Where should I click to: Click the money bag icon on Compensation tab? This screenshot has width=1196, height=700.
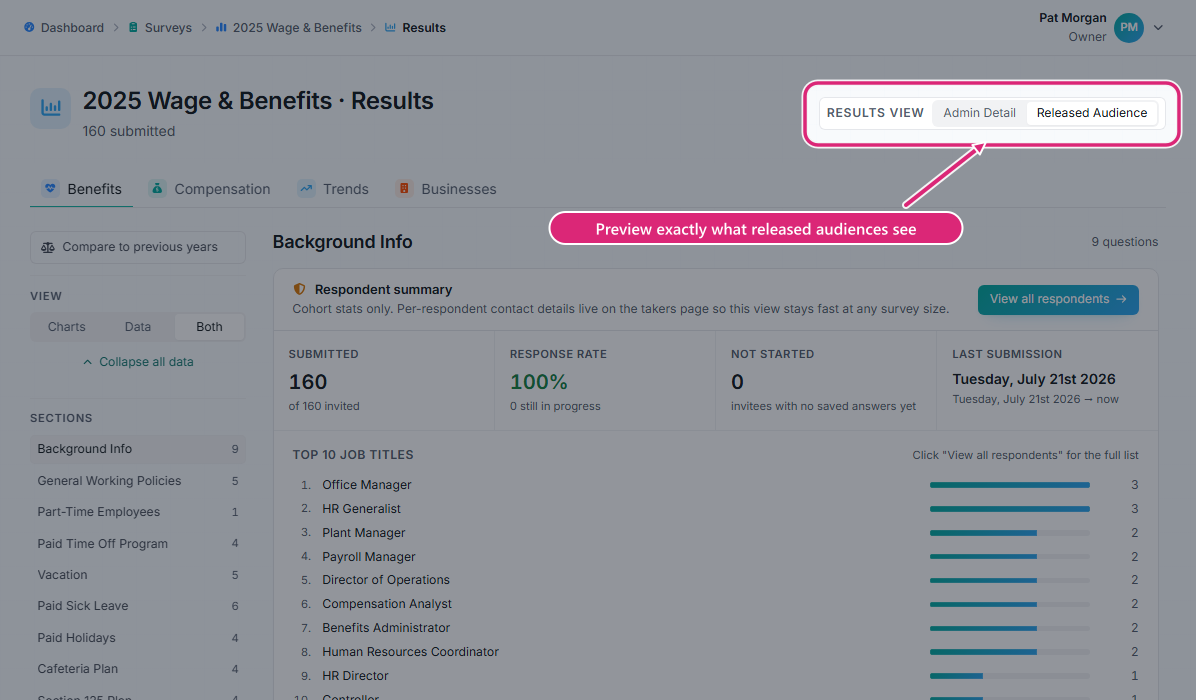[x=157, y=188]
